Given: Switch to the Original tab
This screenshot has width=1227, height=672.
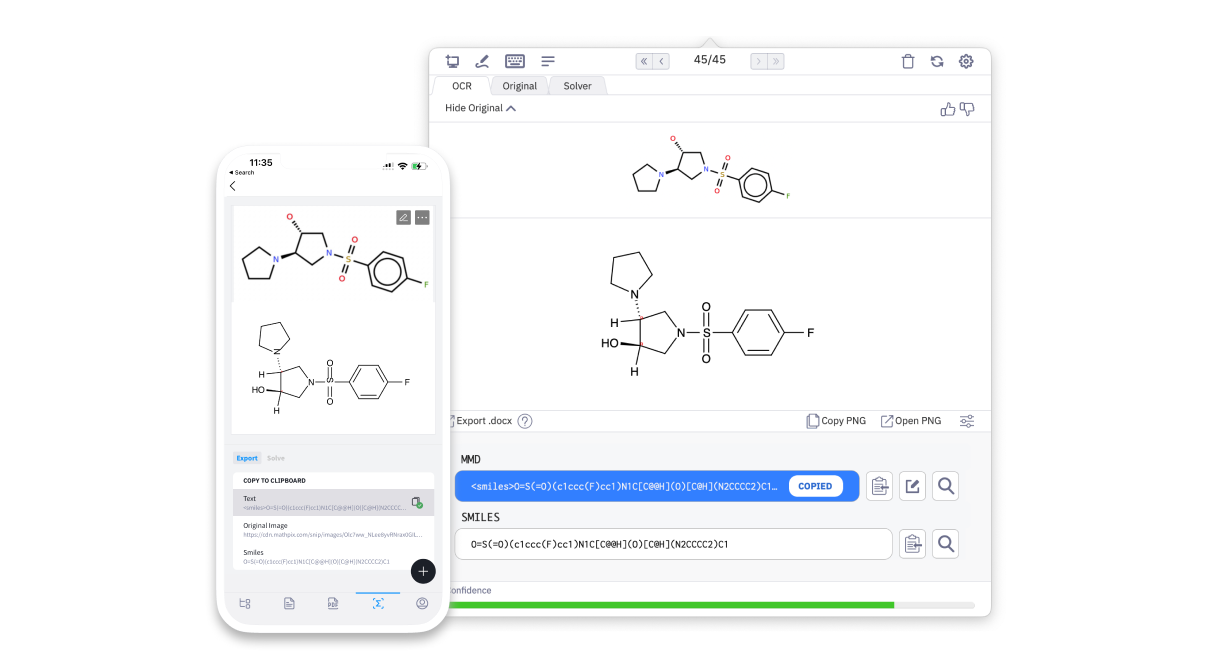Looking at the screenshot, I should click(519, 86).
